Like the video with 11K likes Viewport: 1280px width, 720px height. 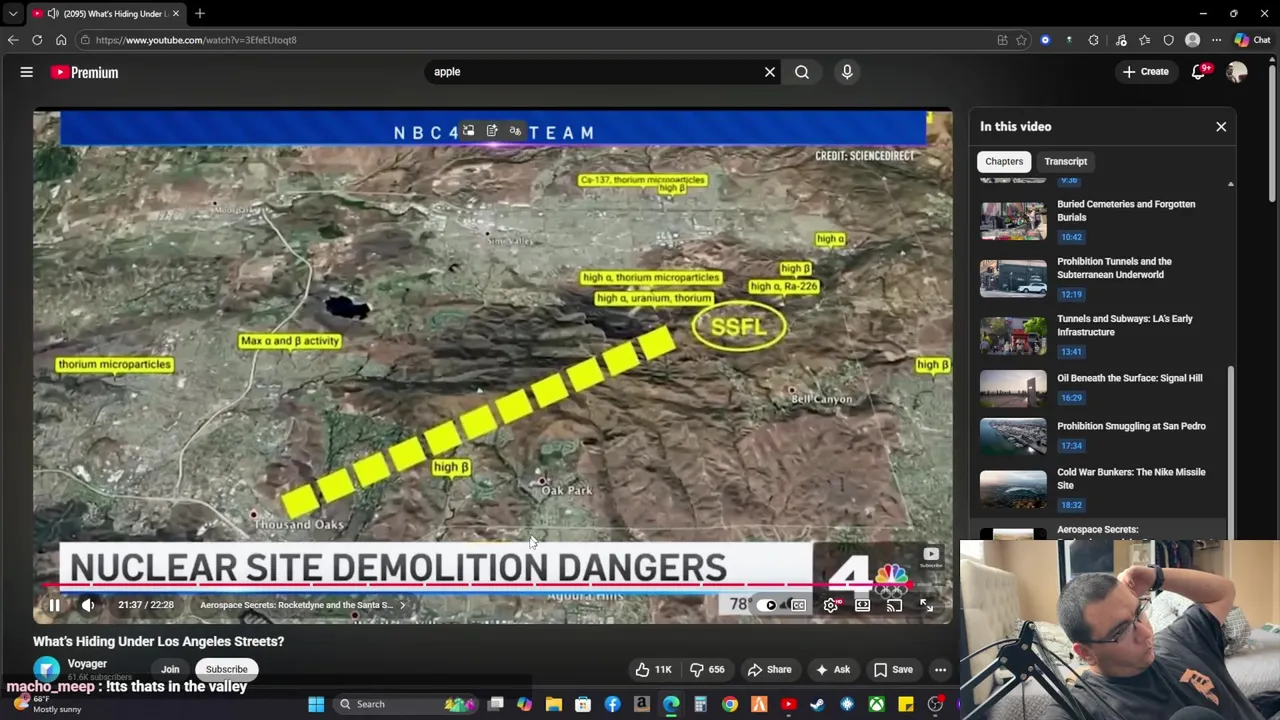coord(653,670)
